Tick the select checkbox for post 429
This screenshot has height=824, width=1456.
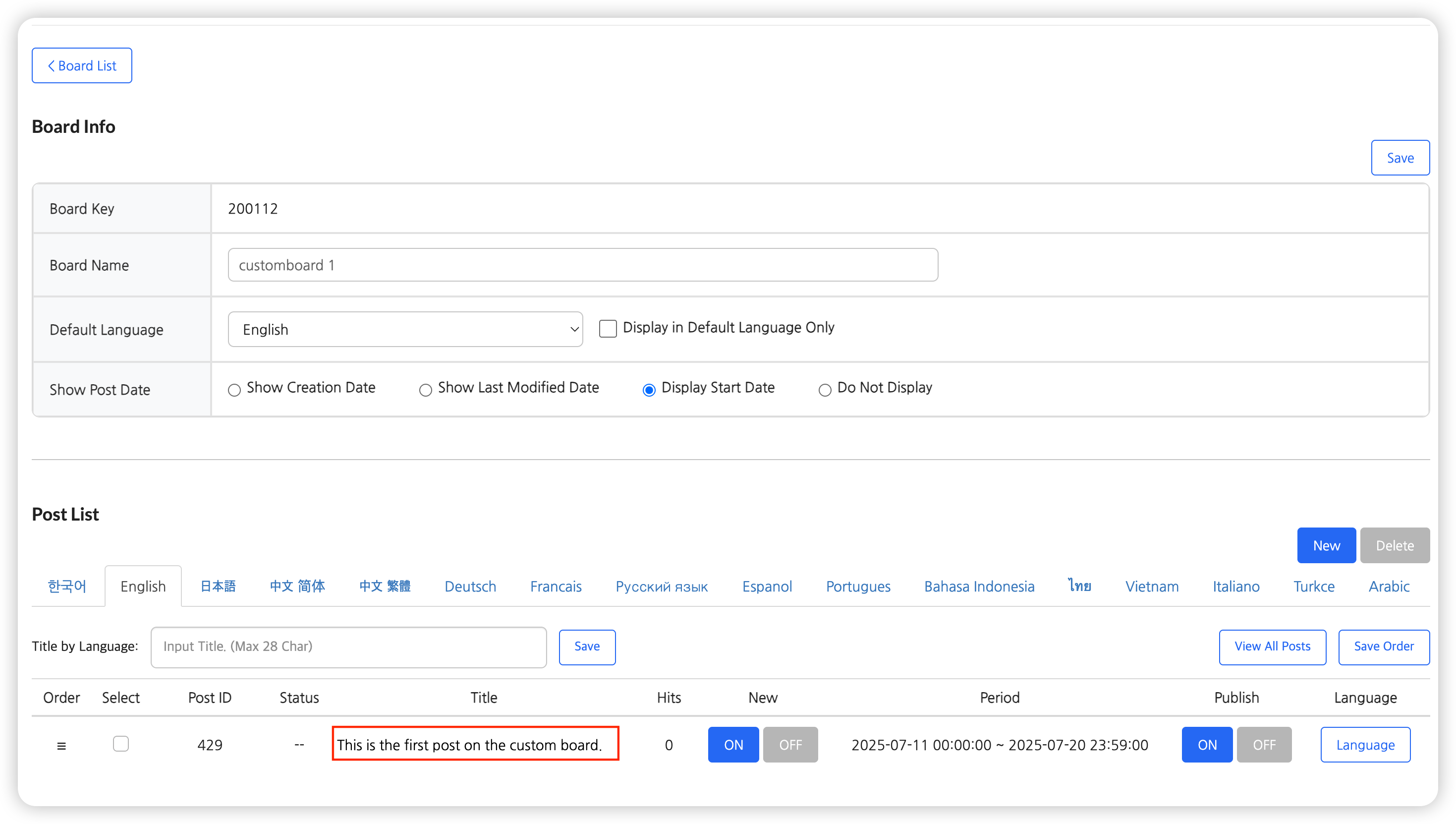pyautogui.click(x=120, y=744)
